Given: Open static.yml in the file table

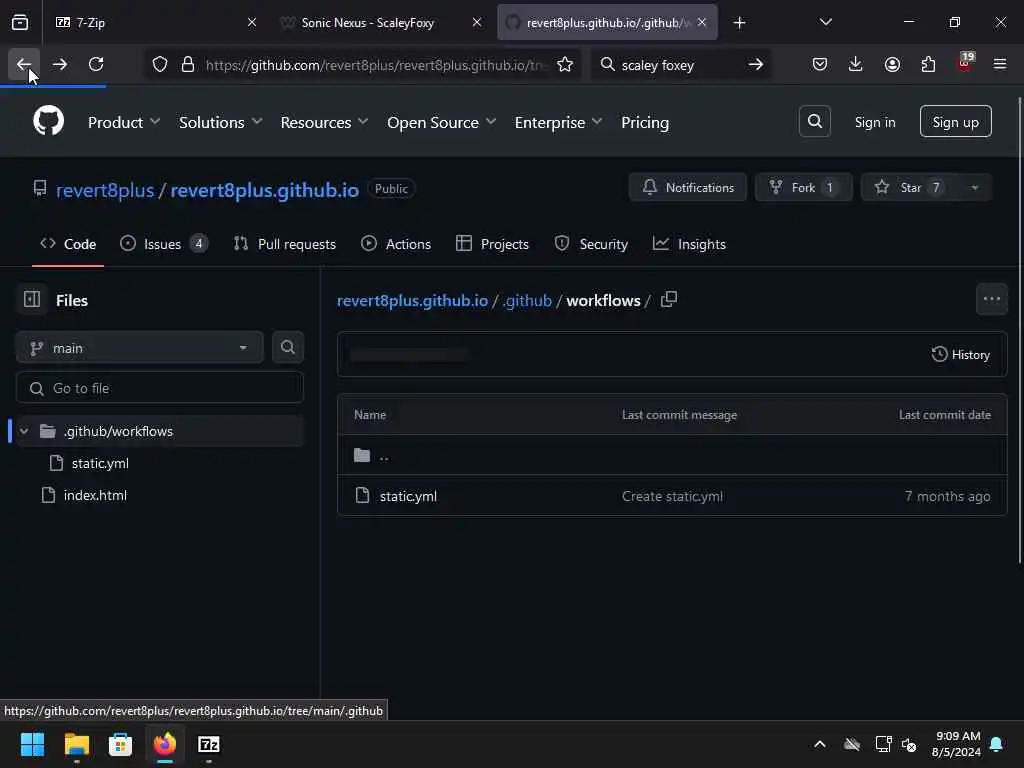Looking at the screenshot, I should pos(408,496).
